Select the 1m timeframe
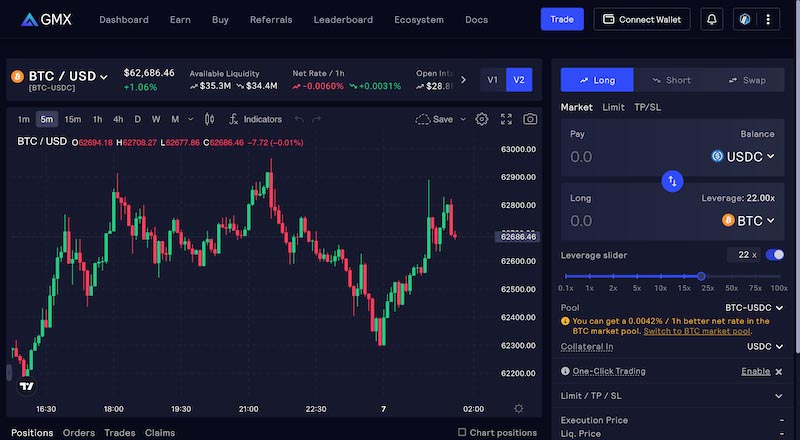The width and height of the screenshot is (800, 440). click(x=23, y=119)
